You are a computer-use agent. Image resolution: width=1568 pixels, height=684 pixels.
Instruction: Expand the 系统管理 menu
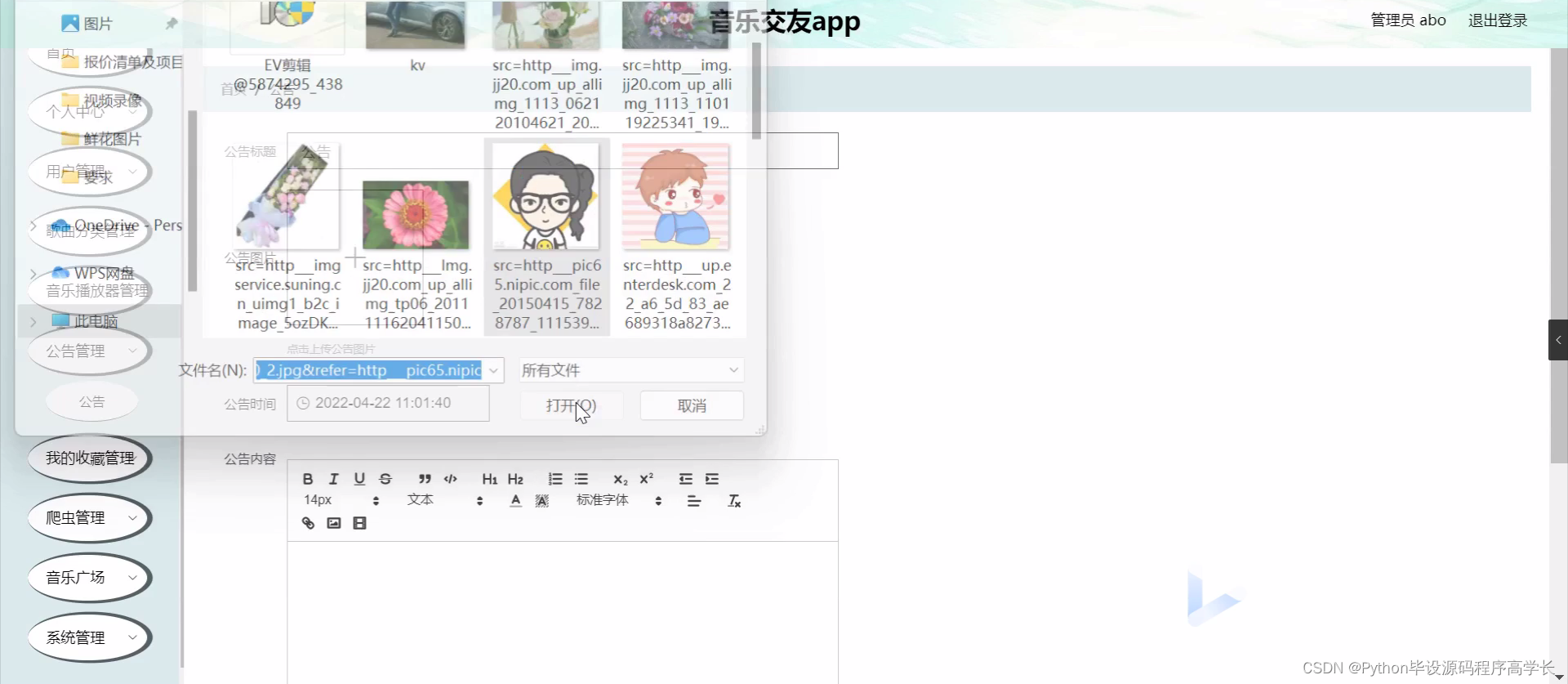tap(90, 637)
